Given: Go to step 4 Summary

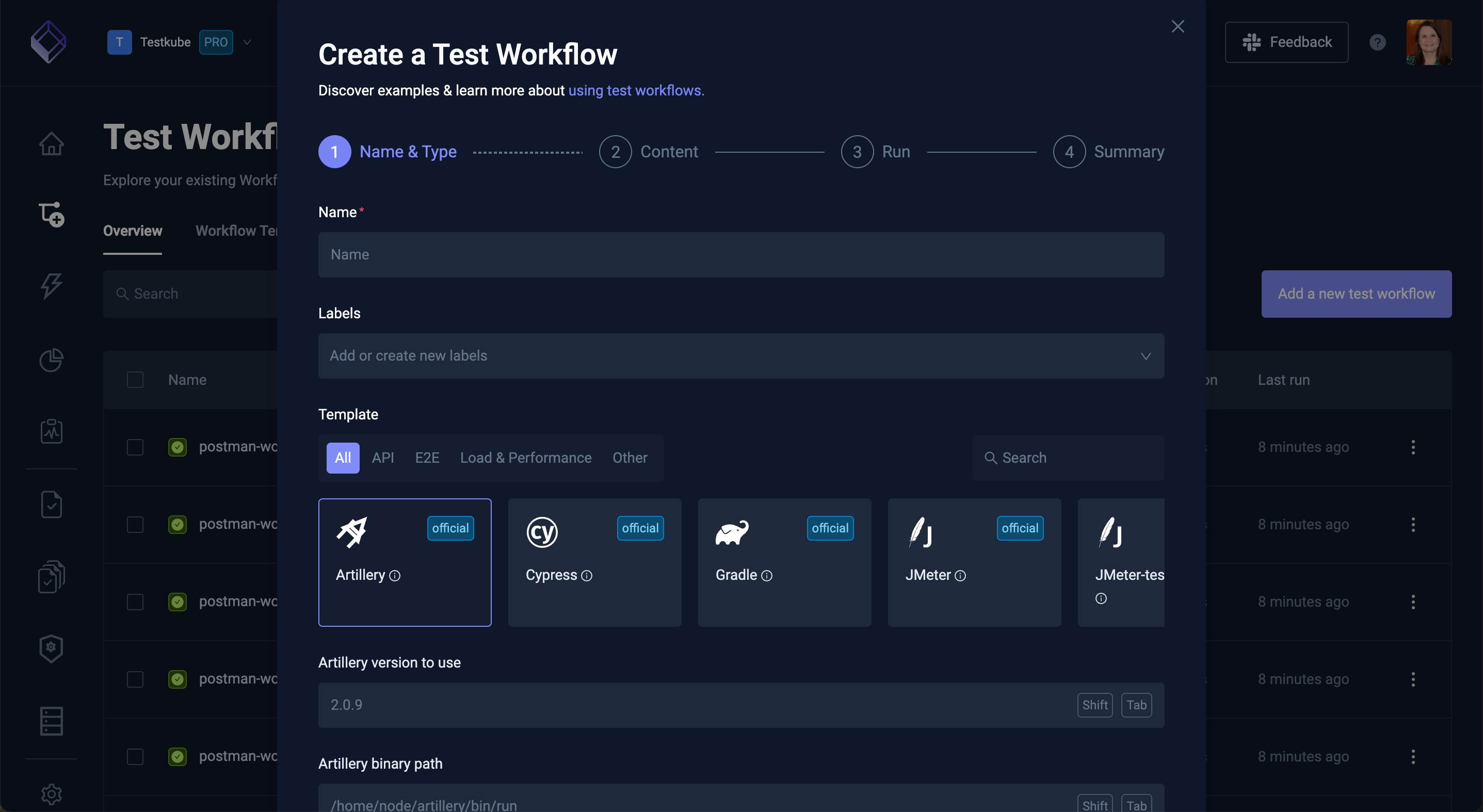Looking at the screenshot, I should pyautogui.click(x=1109, y=152).
